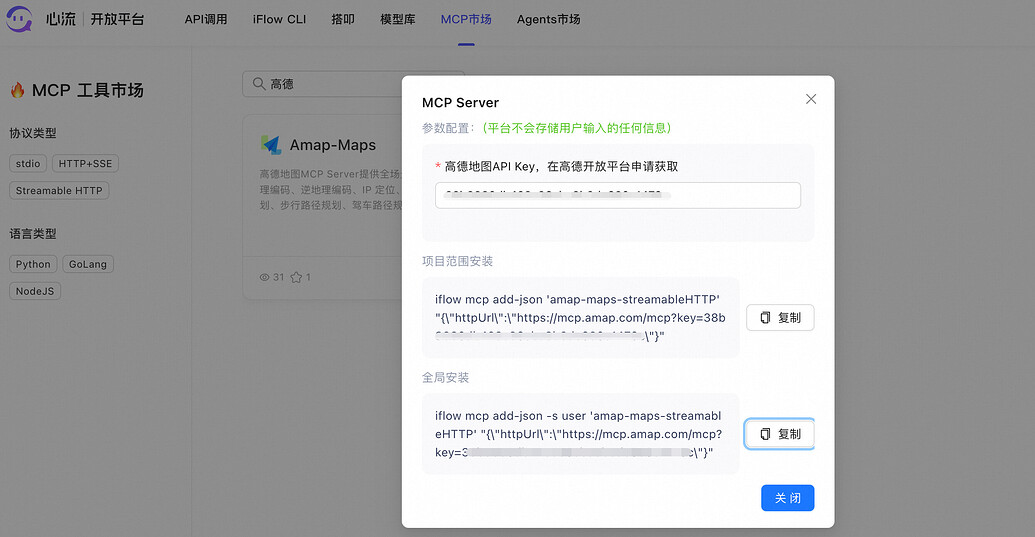Viewport: 1035px width, 537px height.
Task: Click the 协议类型 section heading
Action: 33,133
